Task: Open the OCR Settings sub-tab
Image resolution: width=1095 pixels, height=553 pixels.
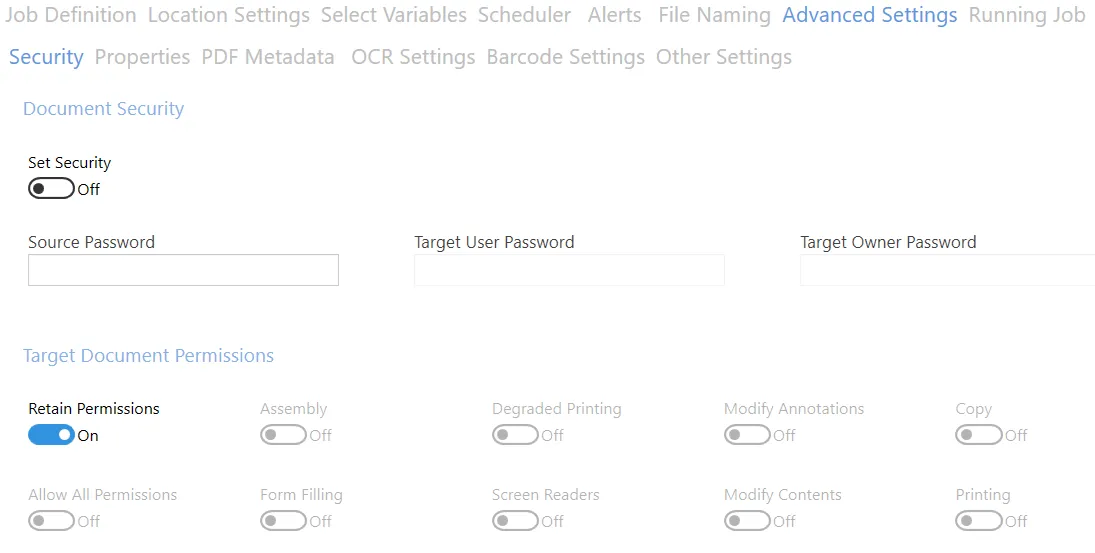Action: pos(413,57)
